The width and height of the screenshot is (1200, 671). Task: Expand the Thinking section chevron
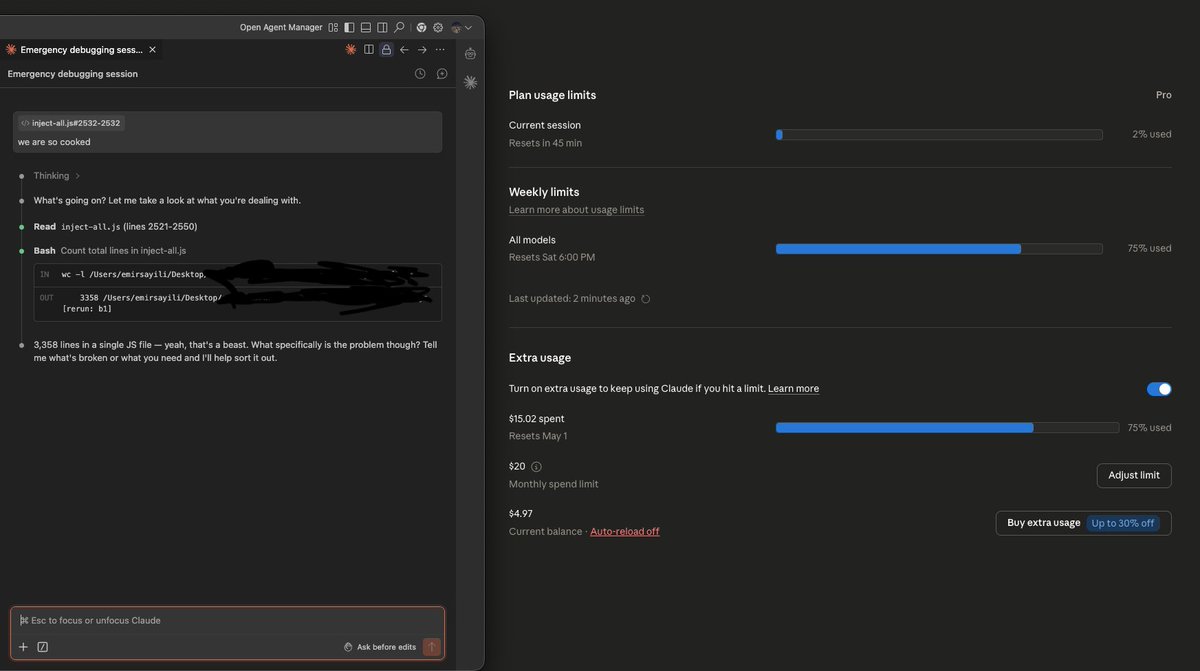pyautogui.click(x=77, y=176)
